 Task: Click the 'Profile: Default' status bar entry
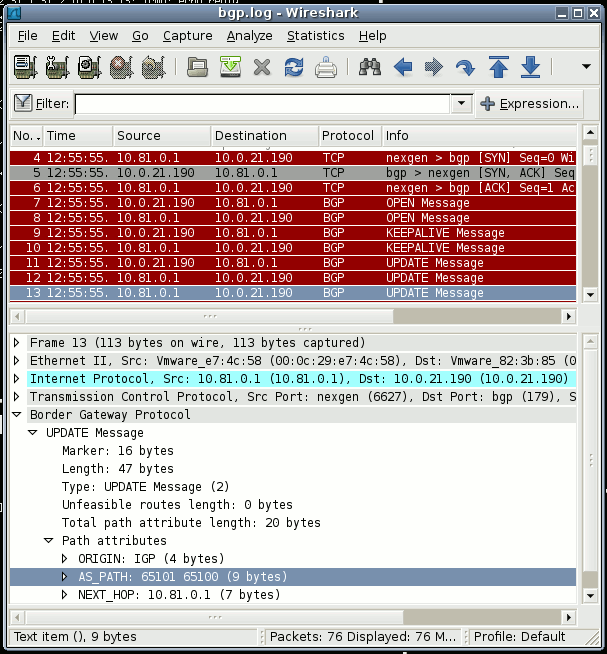pyautogui.click(x=519, y=636)
